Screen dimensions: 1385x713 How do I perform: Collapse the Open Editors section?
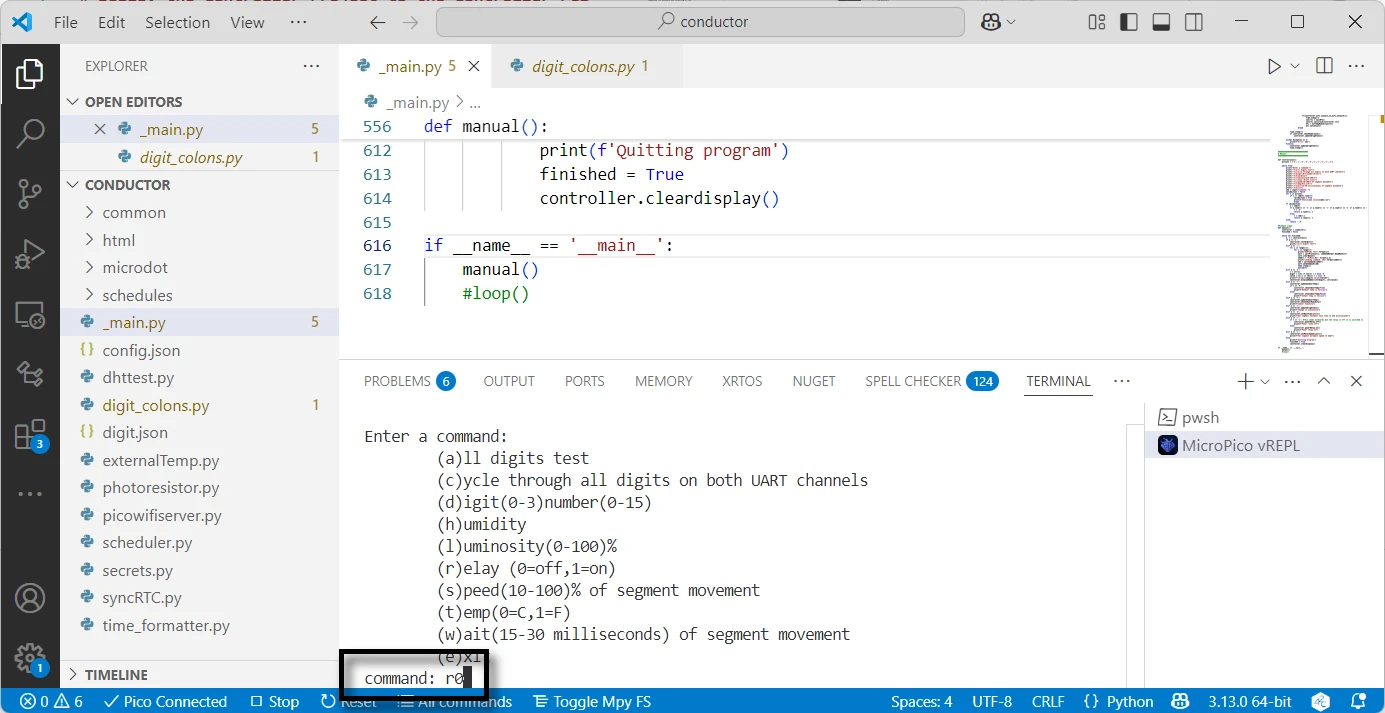[x=200, y=102]
